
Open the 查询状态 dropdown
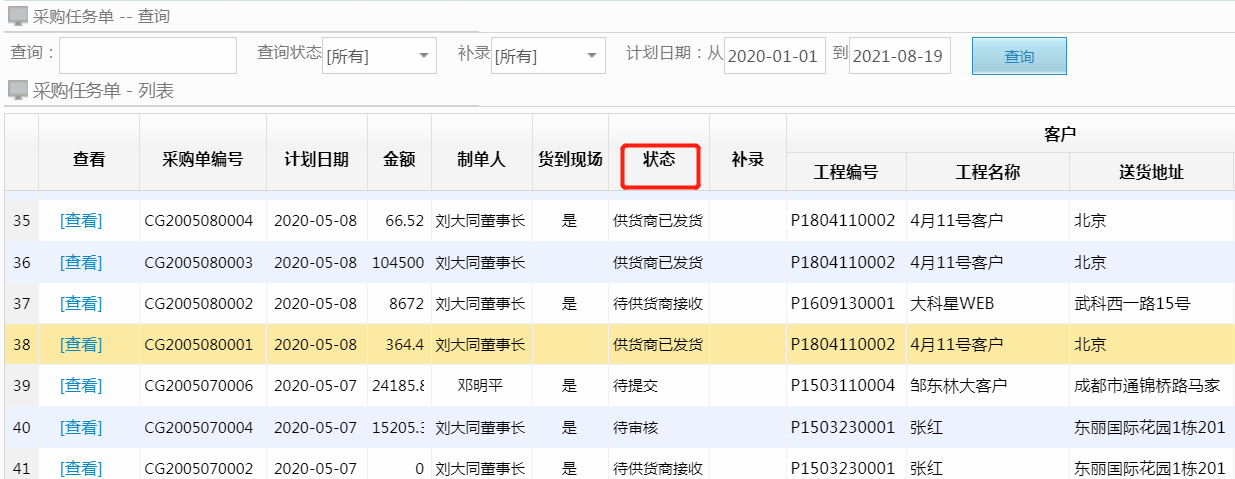[380, 56]
